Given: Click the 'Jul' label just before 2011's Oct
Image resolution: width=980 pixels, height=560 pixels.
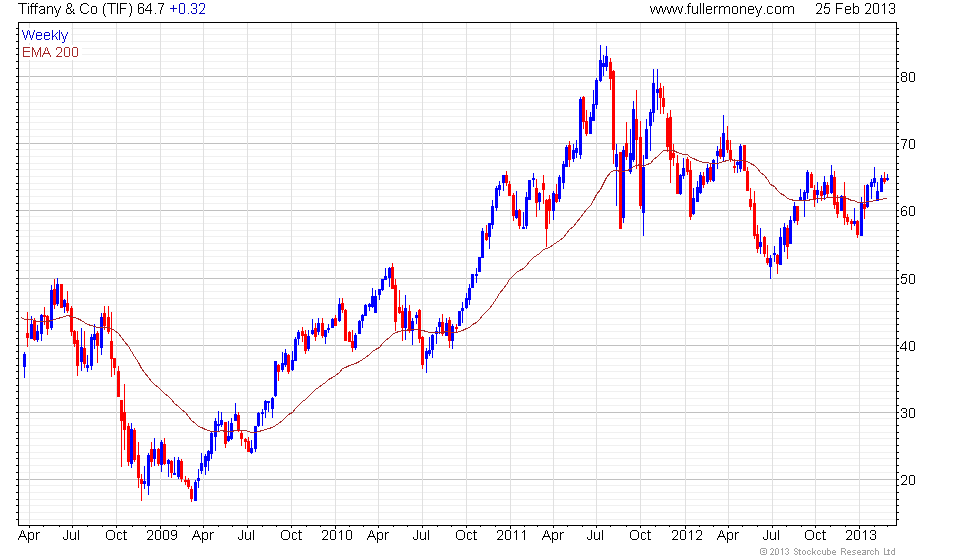Looking at the screenshot, I should tap(596, 536).
